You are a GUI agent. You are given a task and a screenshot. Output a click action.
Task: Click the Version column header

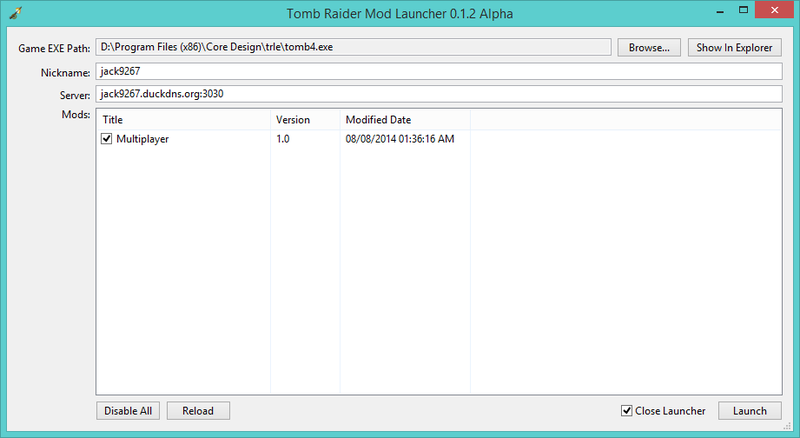coord(304,120)
